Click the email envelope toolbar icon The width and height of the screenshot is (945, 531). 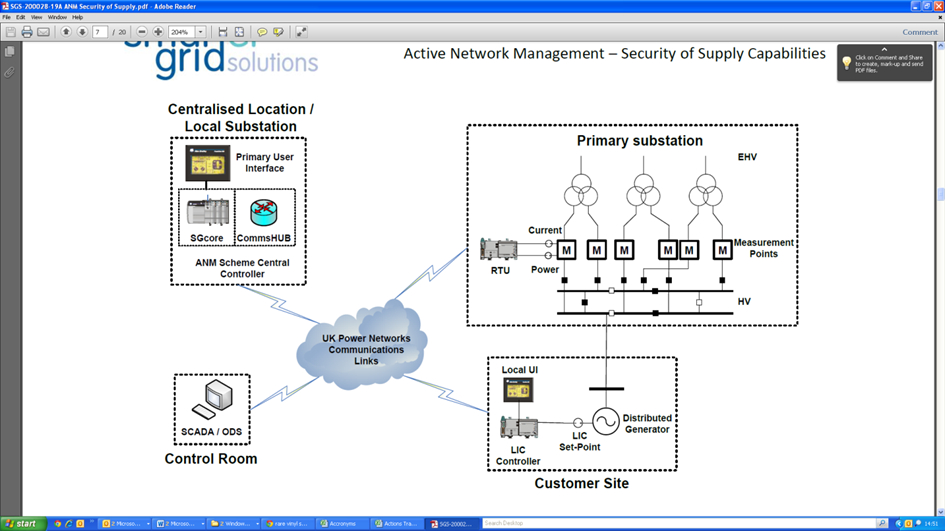tap(43, 32)
